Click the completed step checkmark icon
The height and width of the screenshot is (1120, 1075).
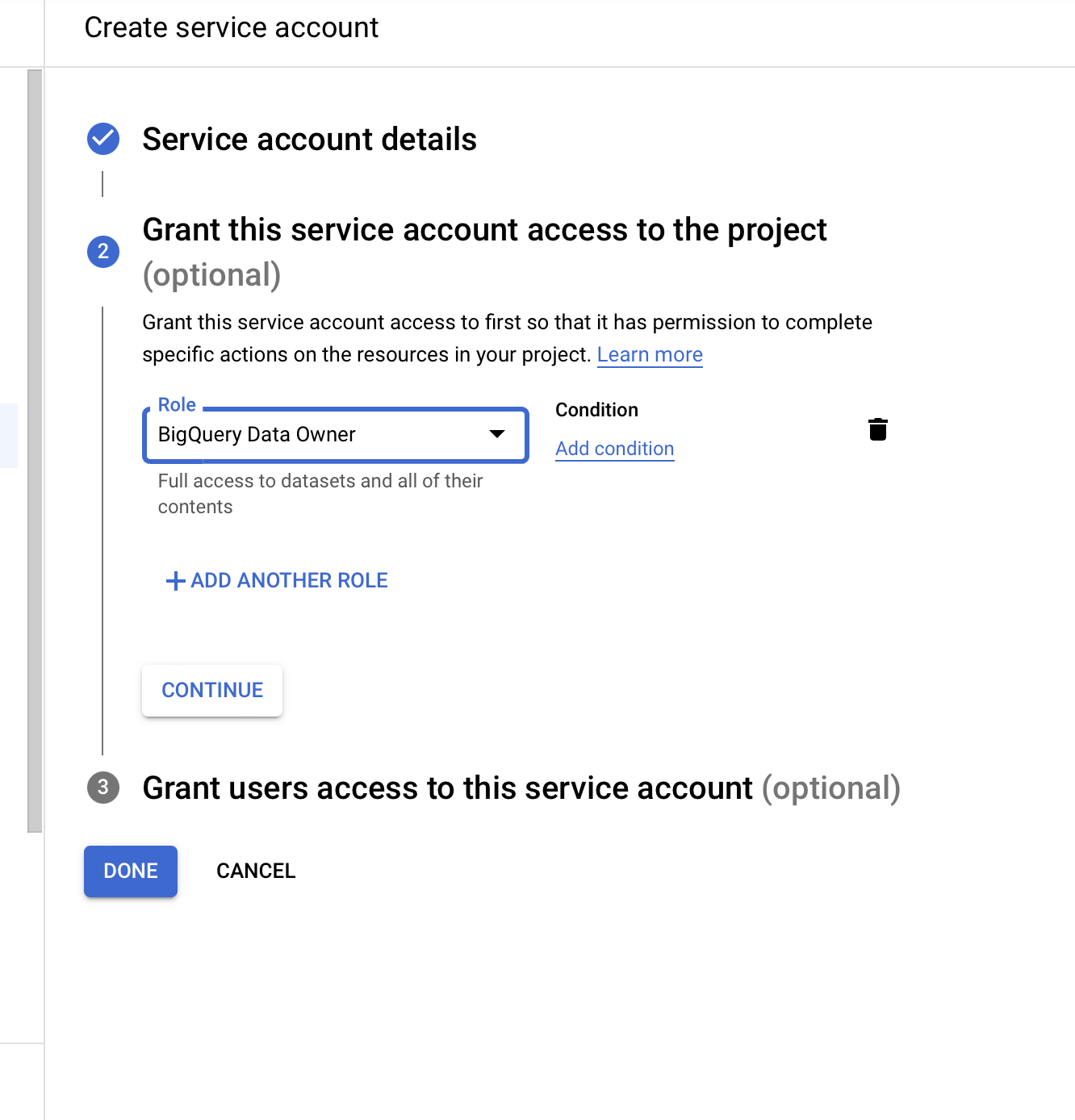click(x=103, y=139)
